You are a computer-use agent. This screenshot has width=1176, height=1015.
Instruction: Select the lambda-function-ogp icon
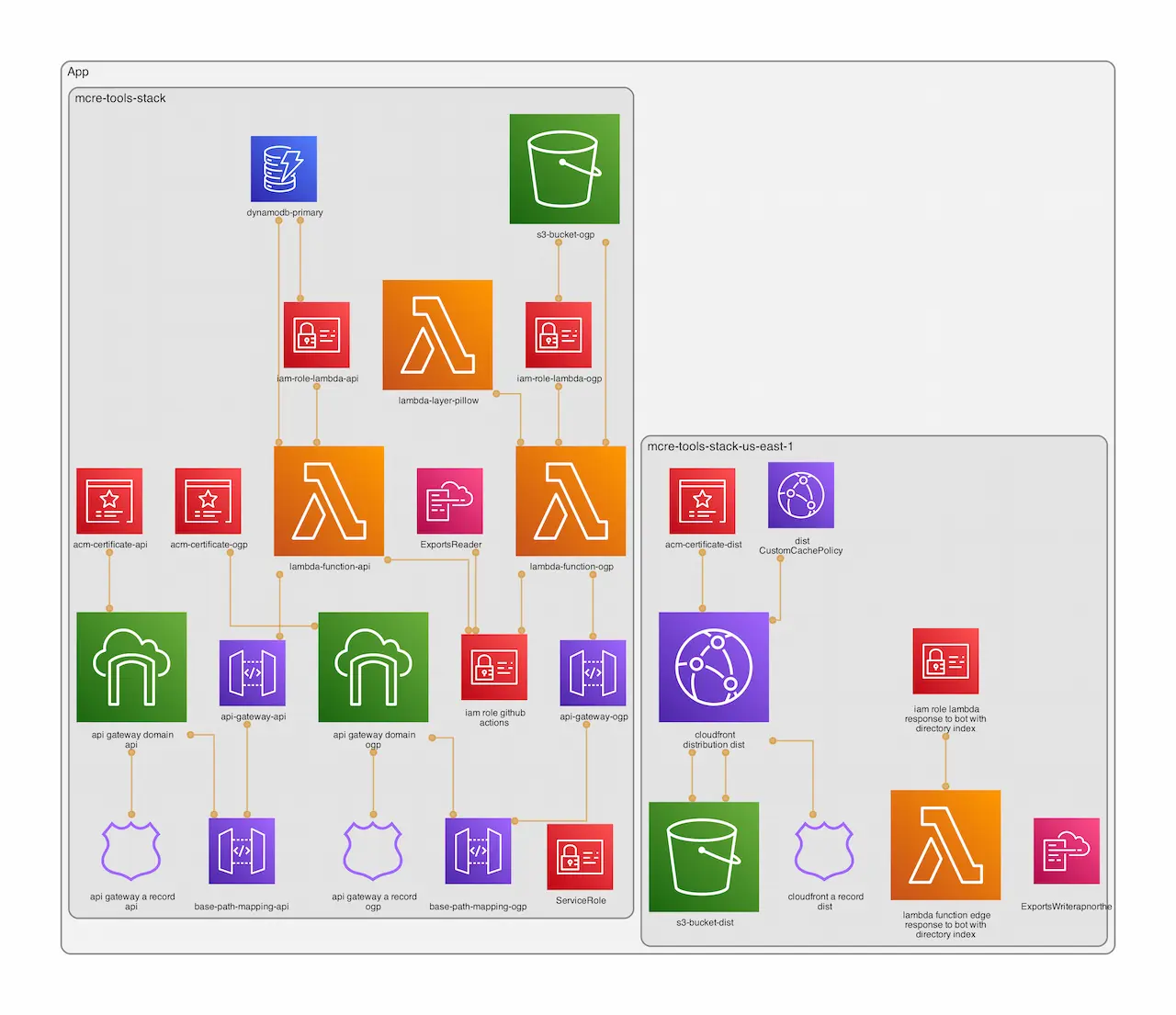[x=571, y=501]
